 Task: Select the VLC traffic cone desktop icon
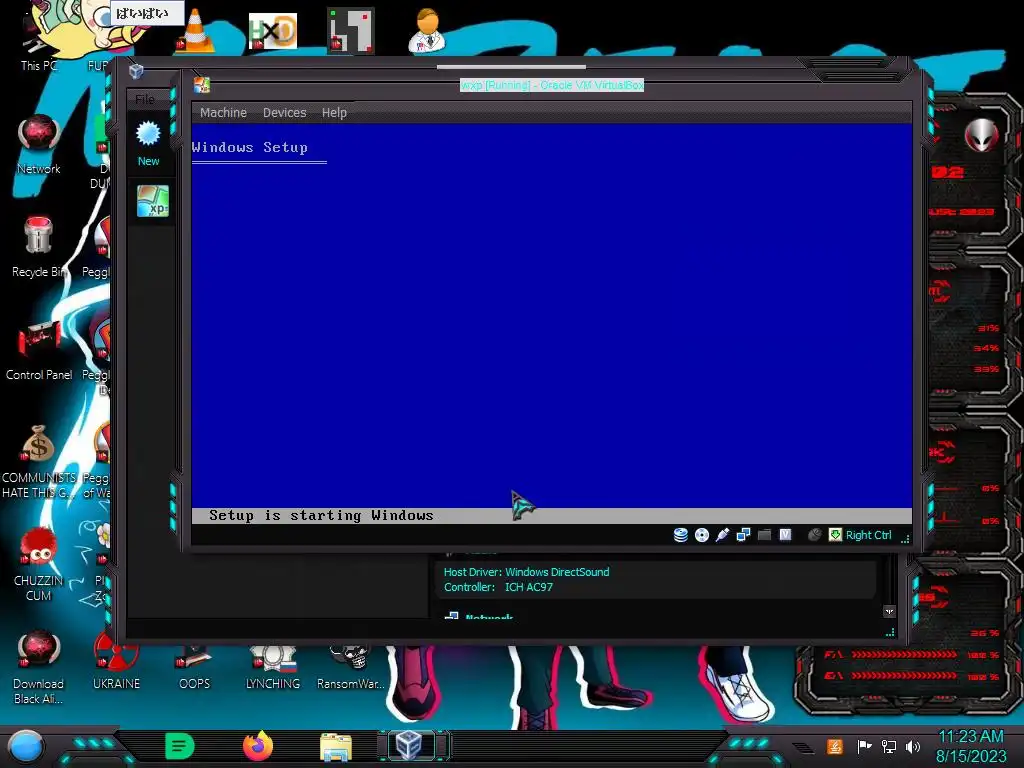click(x=195, y=30)
